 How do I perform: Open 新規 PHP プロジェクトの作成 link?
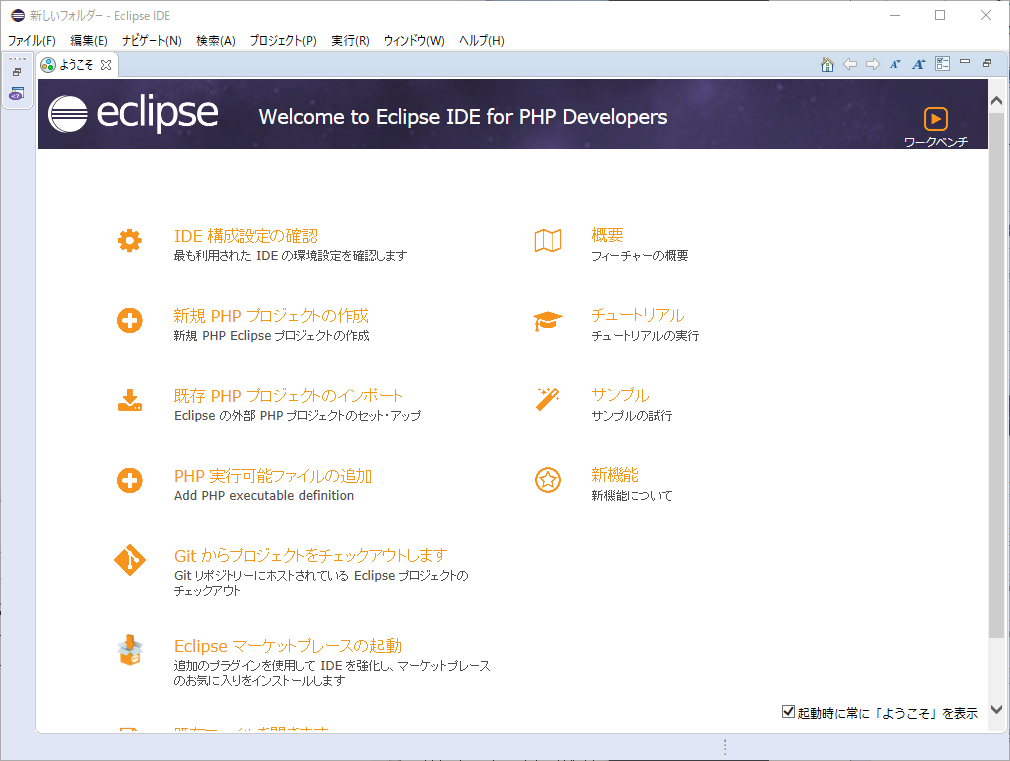click(271, 316)
